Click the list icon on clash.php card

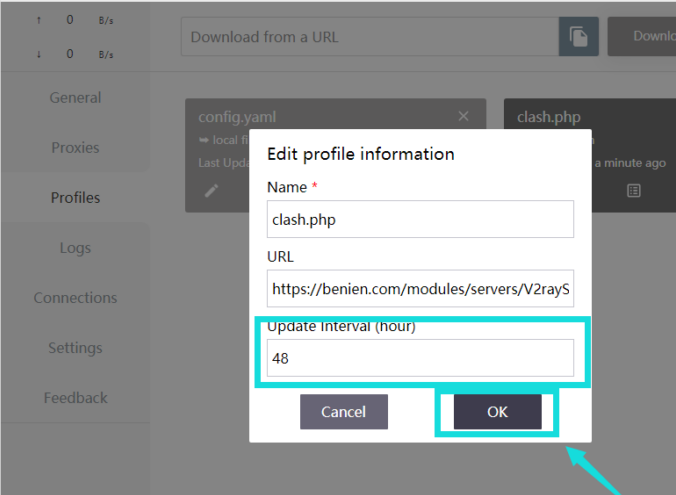click(x=633, y=190)
